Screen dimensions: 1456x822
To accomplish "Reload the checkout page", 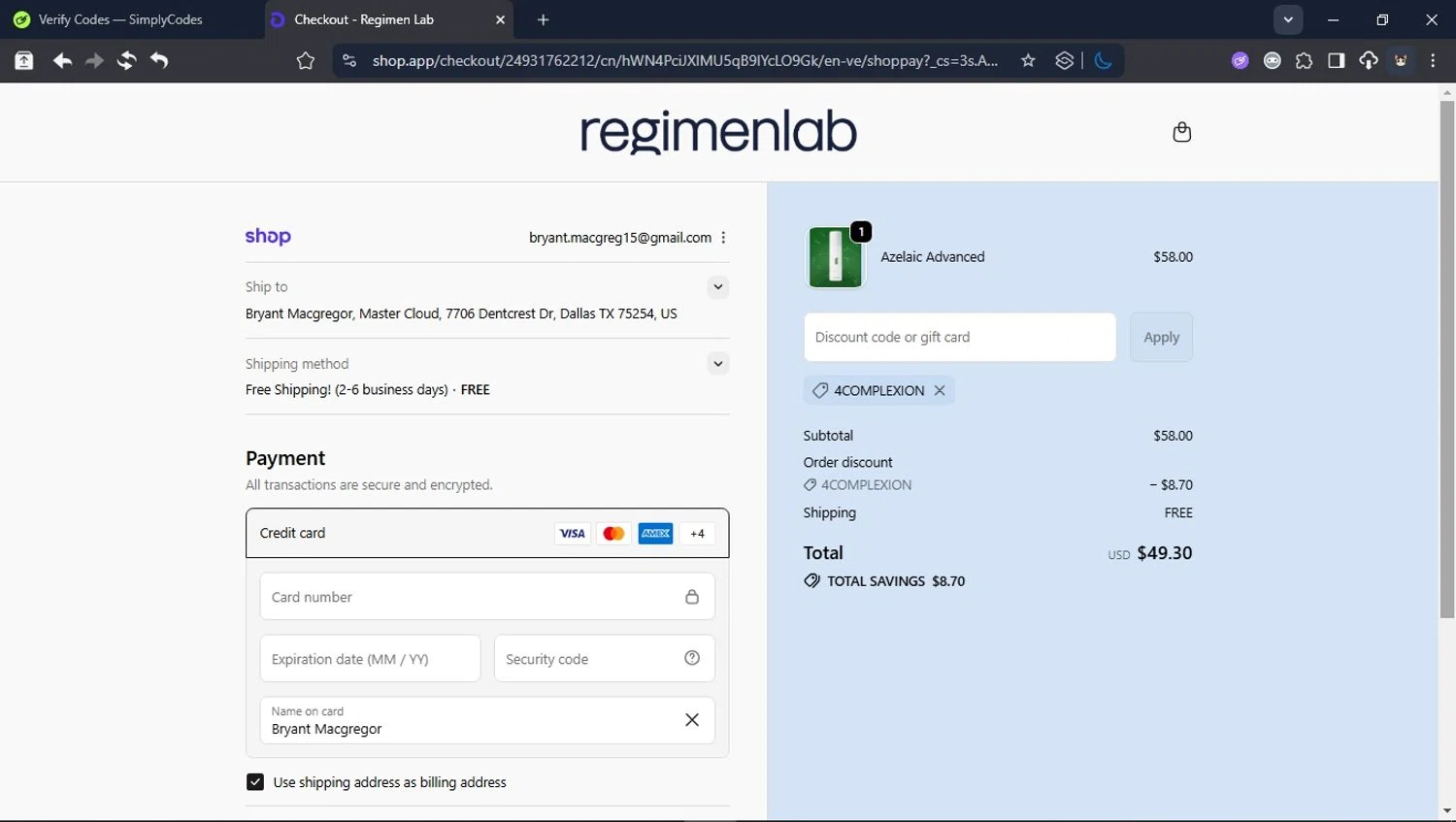I will click(126, 61).
